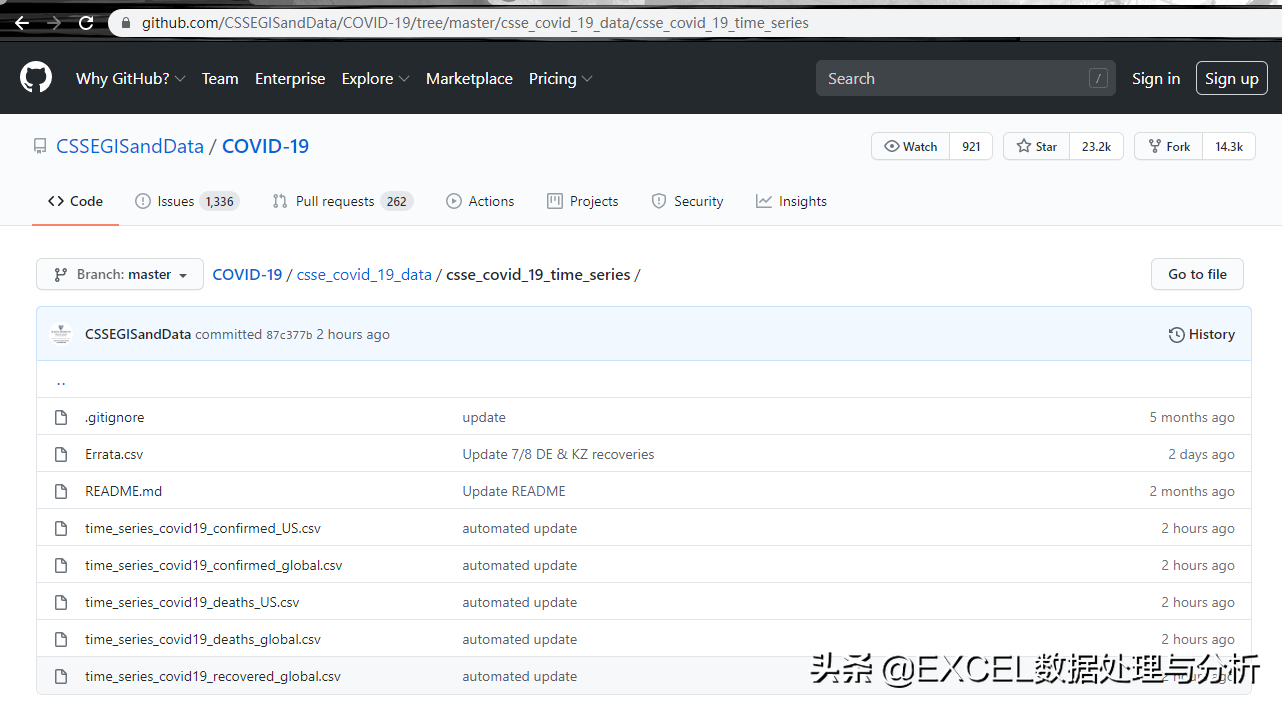Switch to the Code tab

click(76, 201)
